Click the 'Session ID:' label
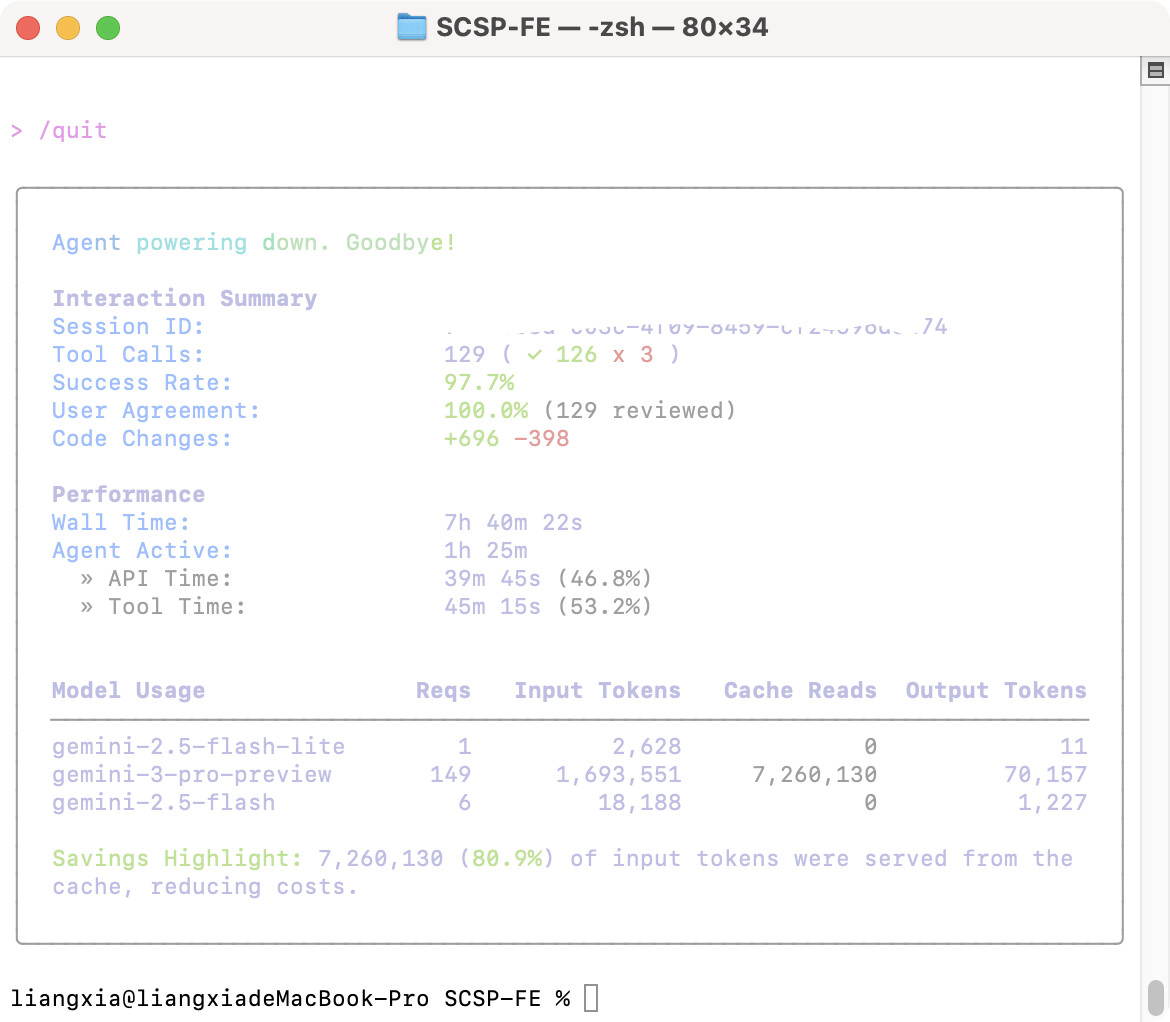Viewport: 1170px width, 1022px height. (128, 327)
